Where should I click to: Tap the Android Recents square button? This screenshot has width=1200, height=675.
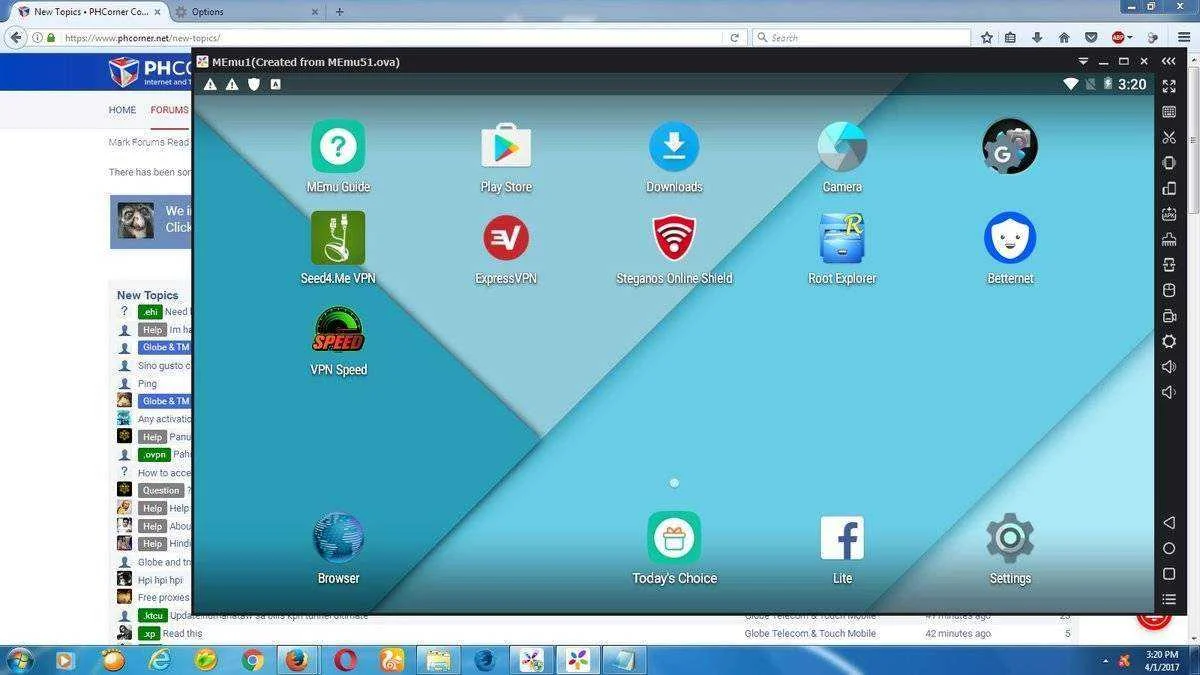(x=1169, y=574)
